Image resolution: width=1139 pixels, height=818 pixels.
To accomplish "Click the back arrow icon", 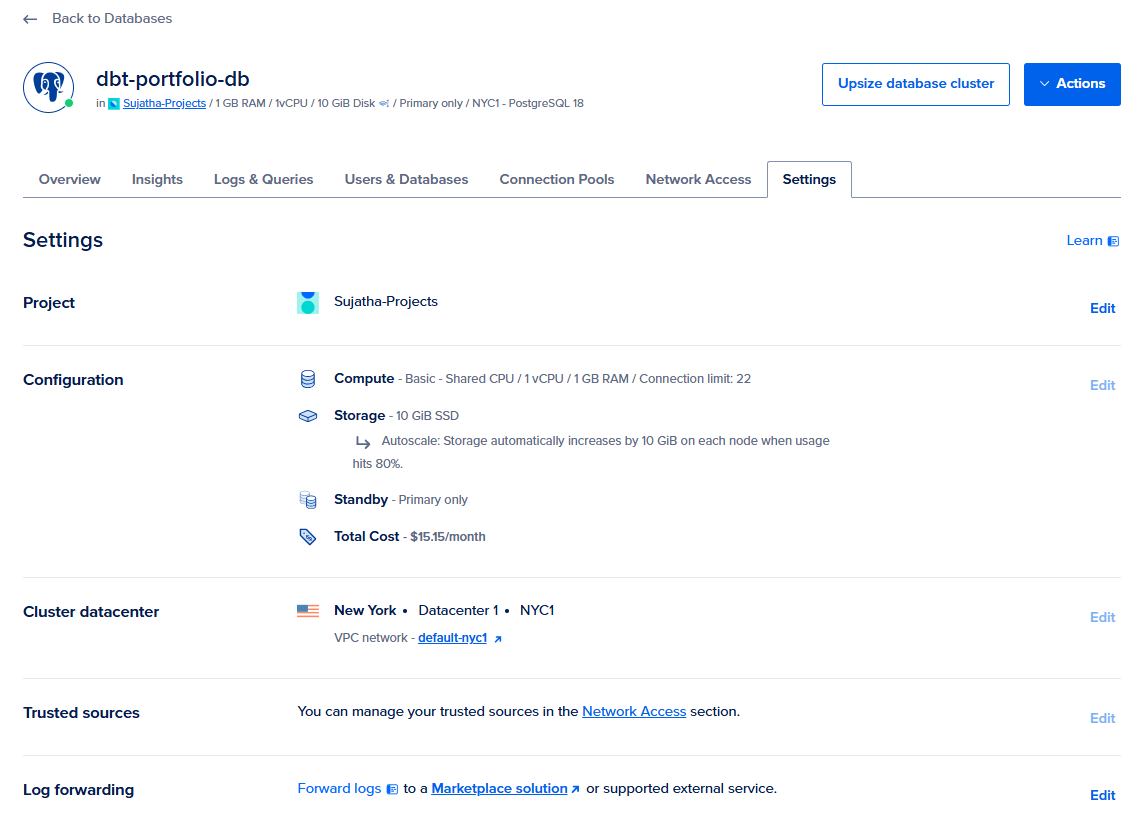I will tap(30, 19).
